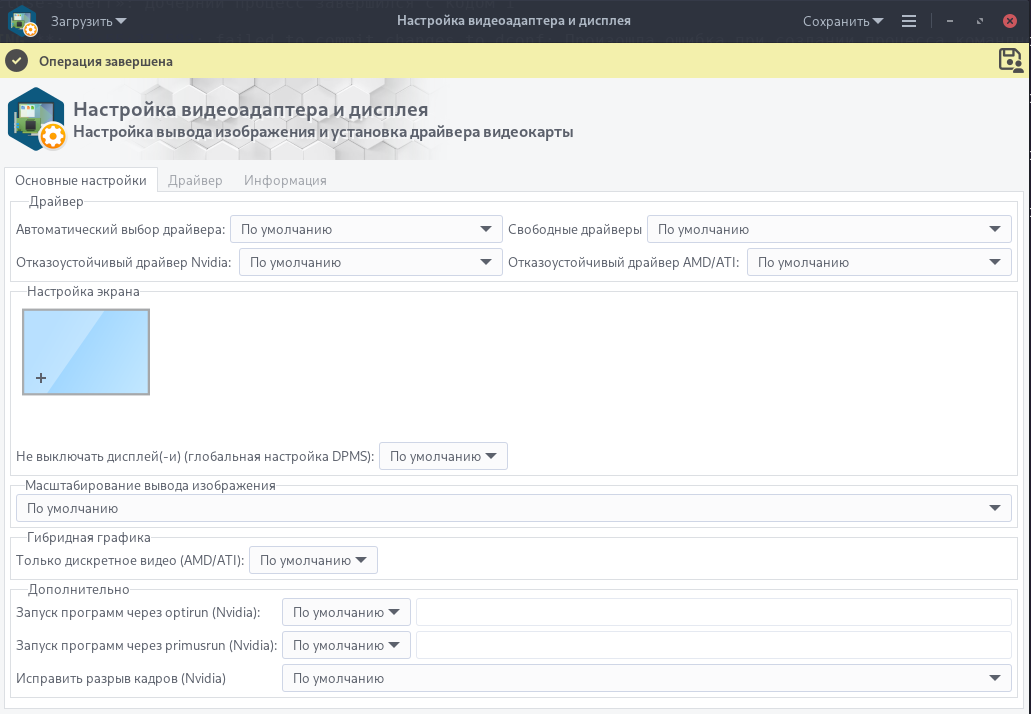
Task: Expand the Свободные драйверы dropdown
Action: point(828,230)
